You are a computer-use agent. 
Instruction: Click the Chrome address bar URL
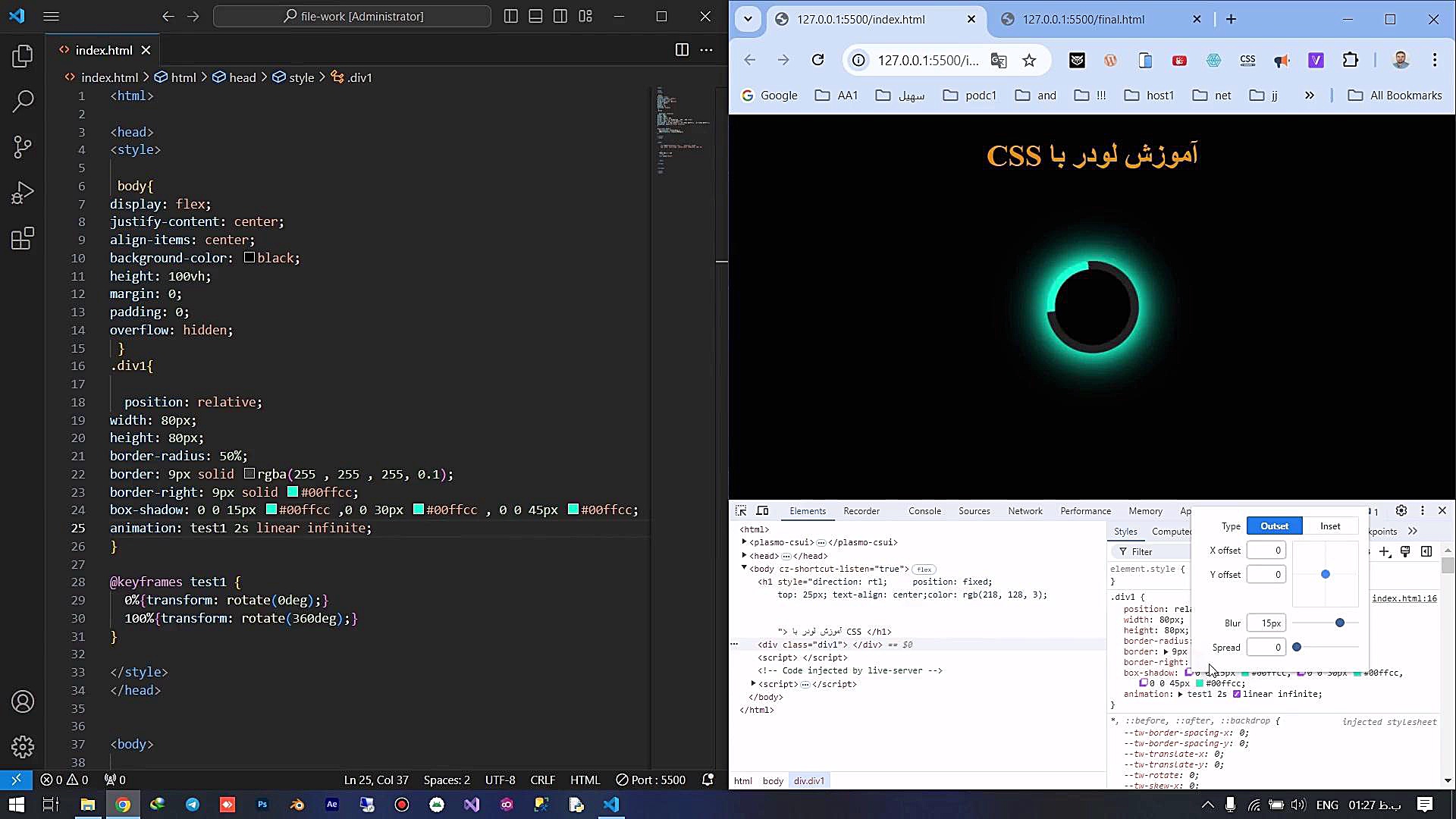928,60
